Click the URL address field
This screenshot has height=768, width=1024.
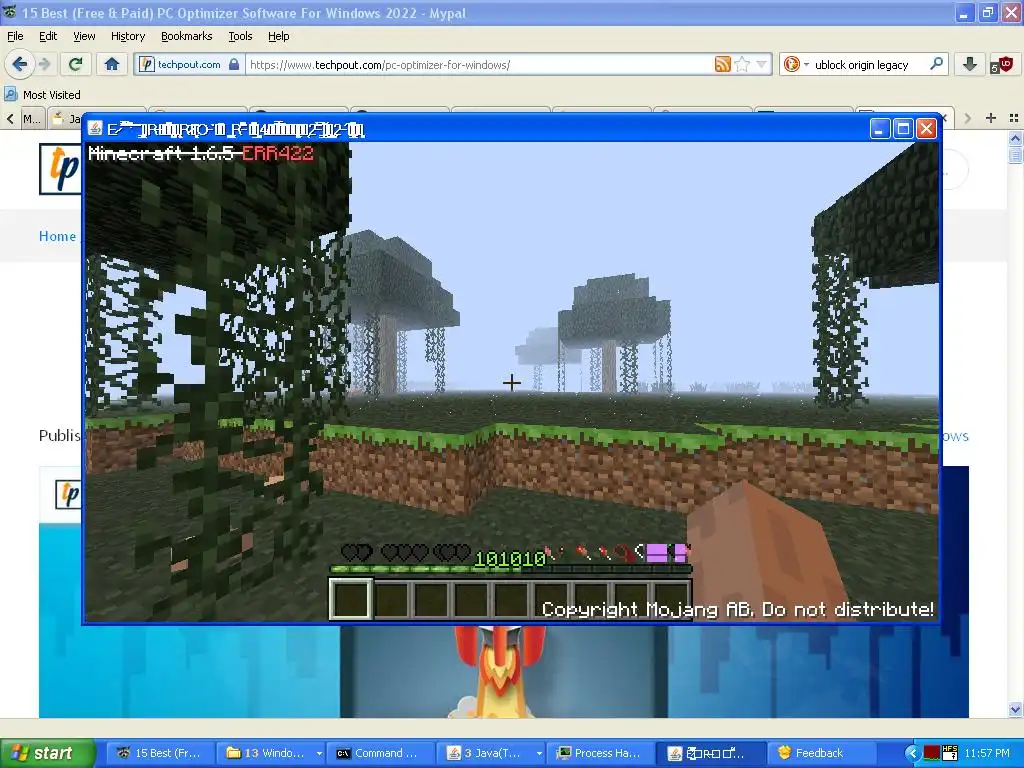click(x=480, y=65)
